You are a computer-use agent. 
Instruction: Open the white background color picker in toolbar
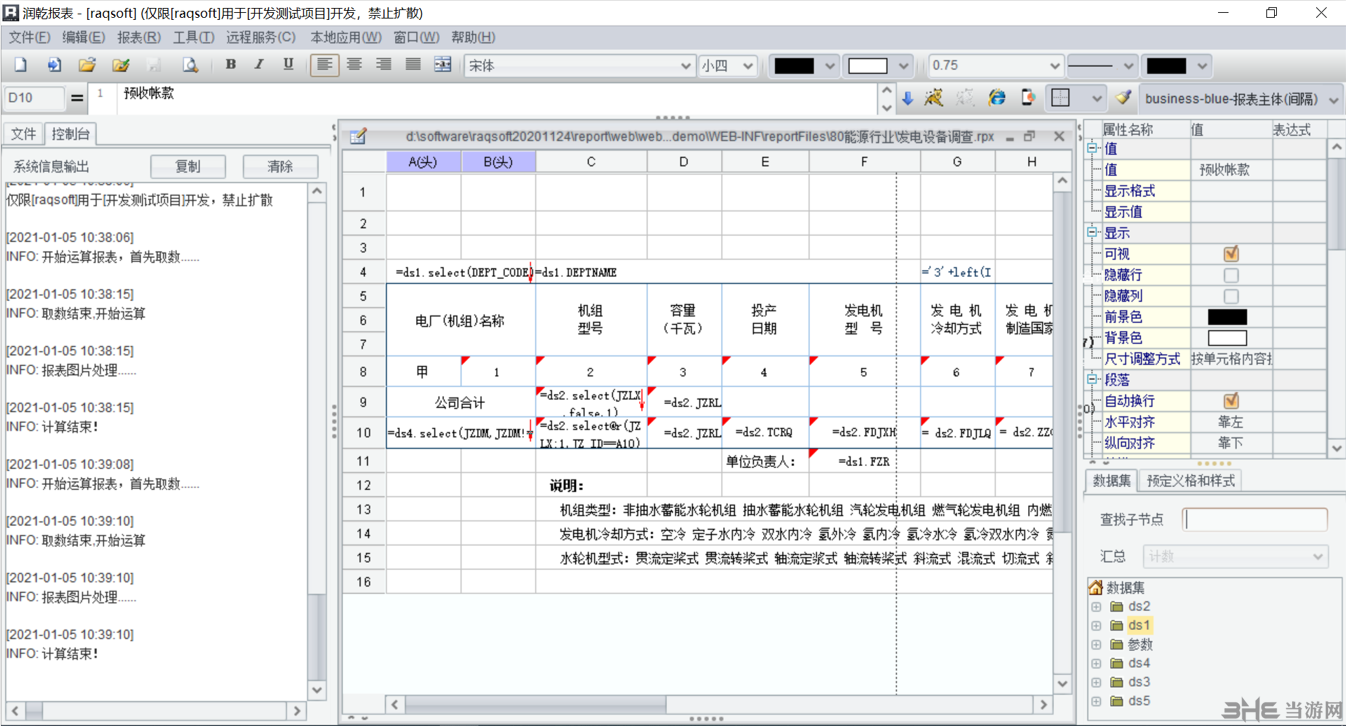[878, 66]
